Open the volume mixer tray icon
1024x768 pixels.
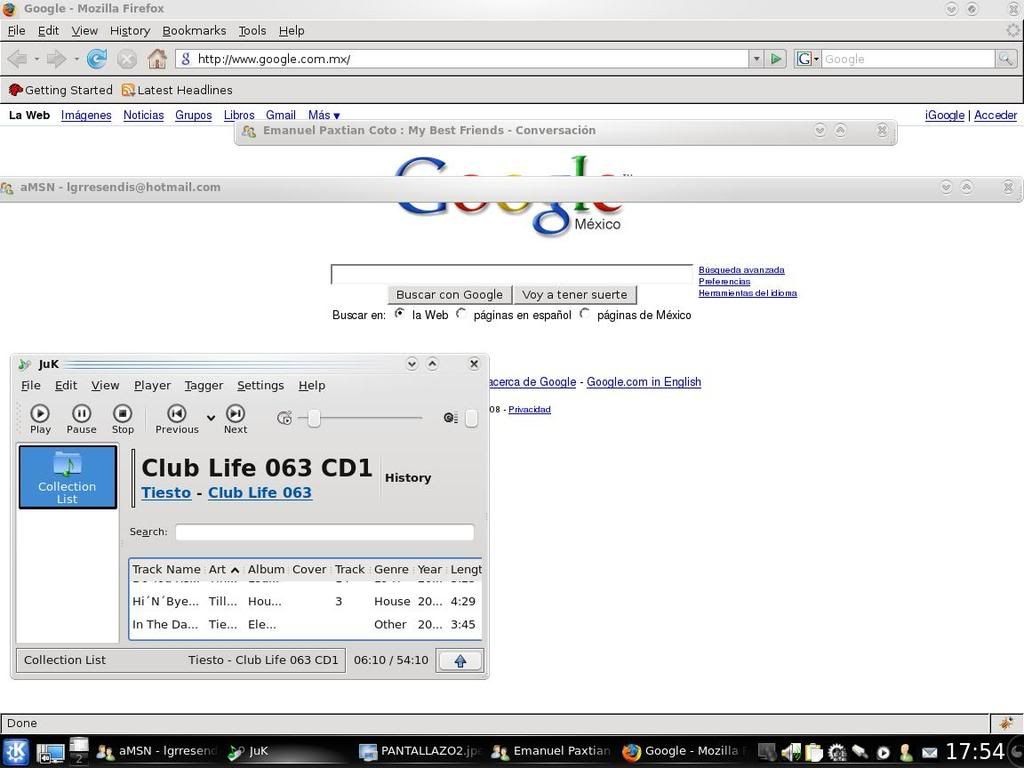[791, 753]
